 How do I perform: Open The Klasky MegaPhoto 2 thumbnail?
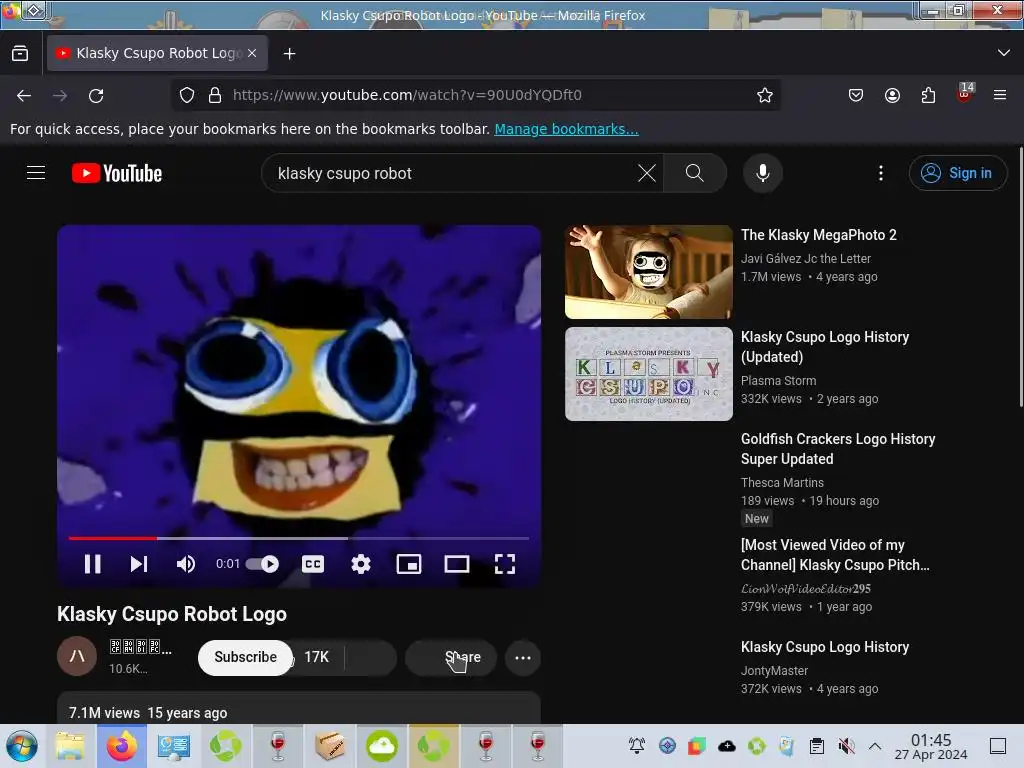click(648, 272)
